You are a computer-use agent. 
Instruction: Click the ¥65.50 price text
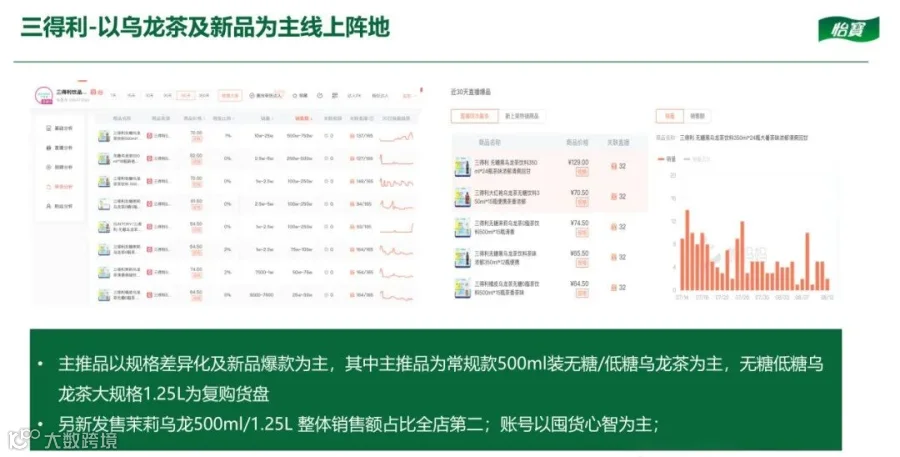click(x=579, y=253)
